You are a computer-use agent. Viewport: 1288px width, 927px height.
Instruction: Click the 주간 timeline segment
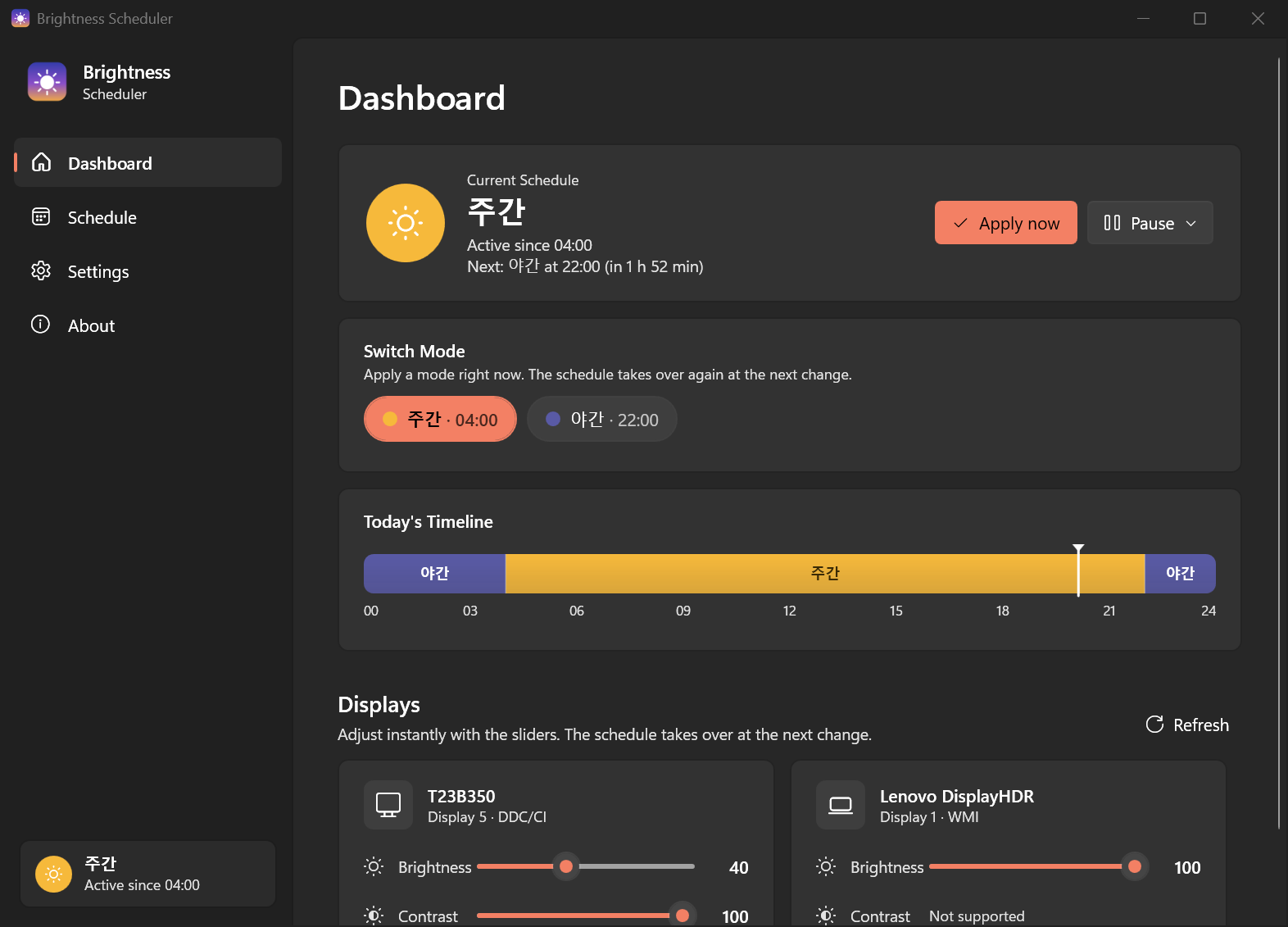tap(825, 574)
